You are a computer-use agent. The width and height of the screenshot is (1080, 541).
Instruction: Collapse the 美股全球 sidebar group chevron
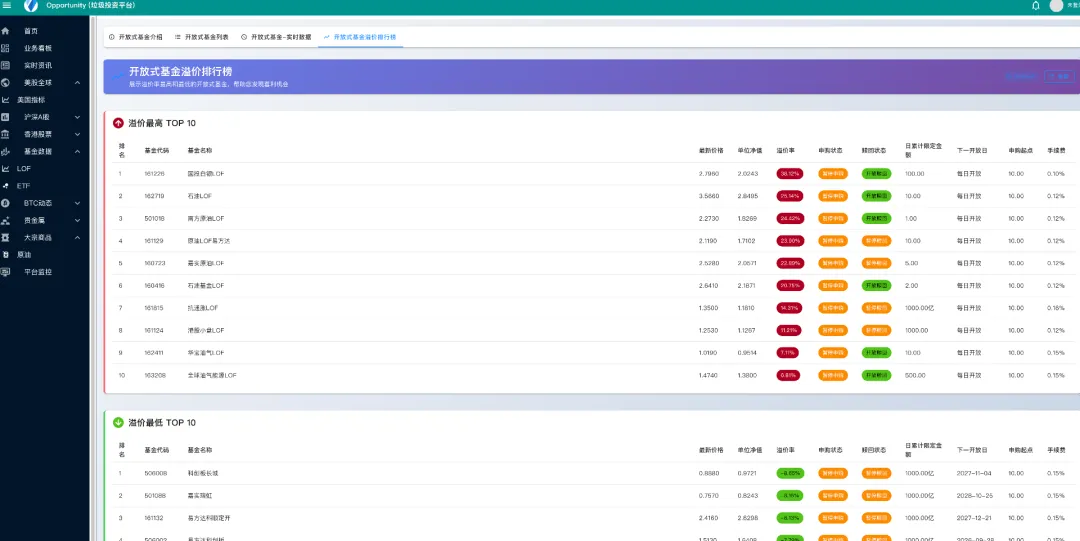[77, 83]
